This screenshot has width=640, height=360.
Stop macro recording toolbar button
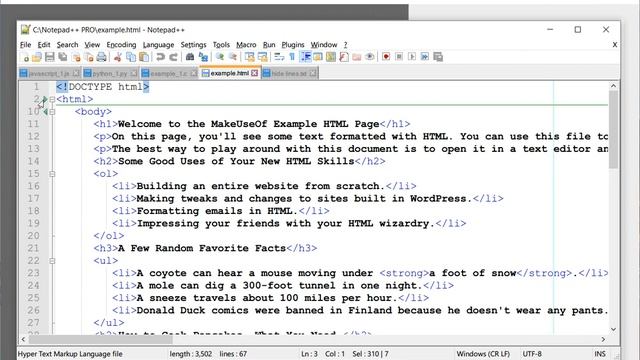(399, 57)
